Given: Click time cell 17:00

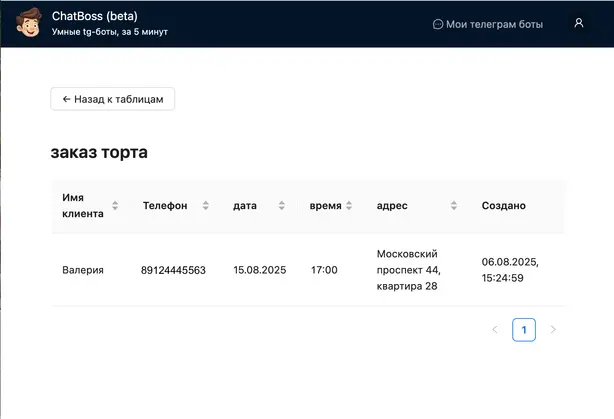Looking at the screenshot, I should pos(324,270).
